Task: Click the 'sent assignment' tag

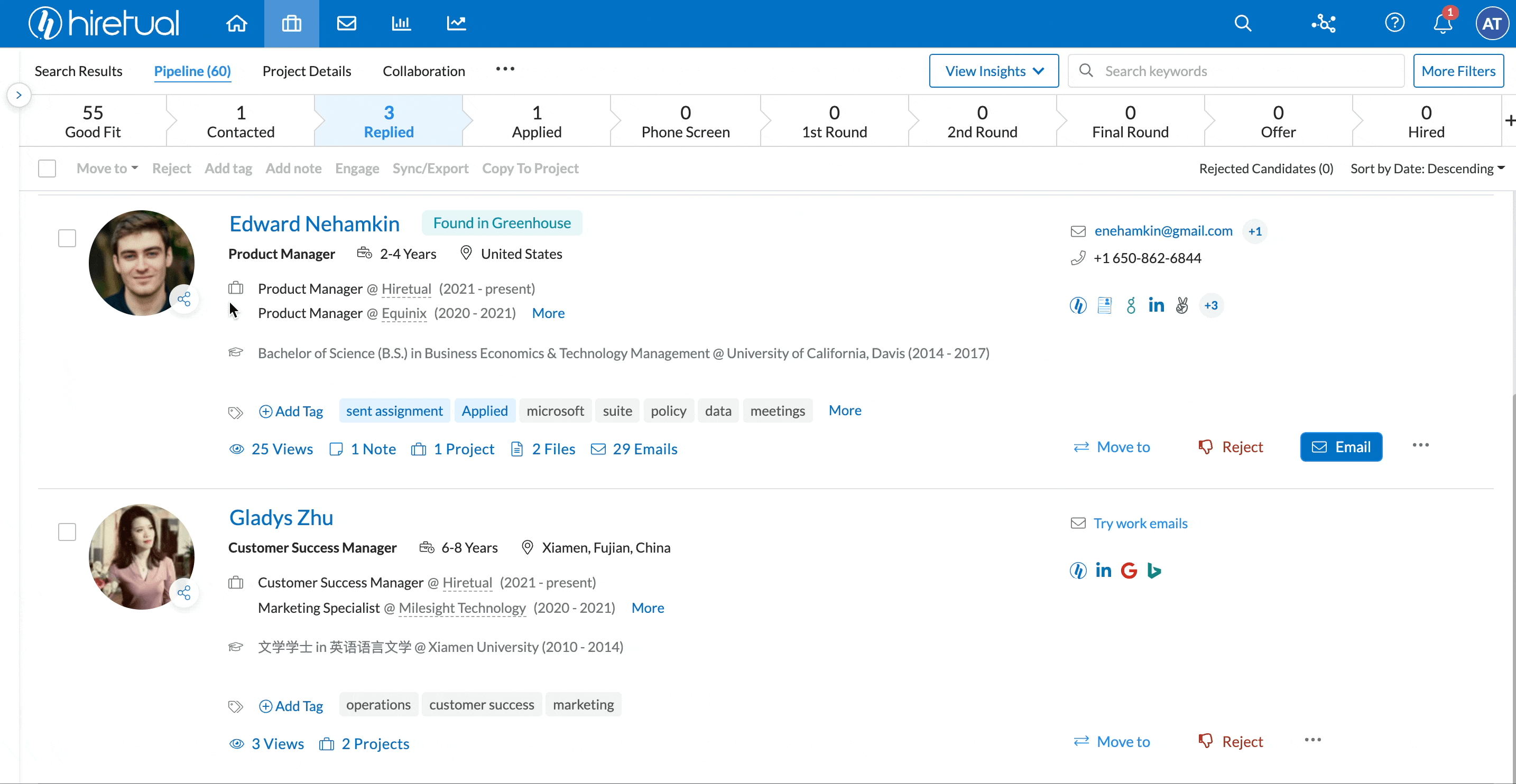Action: [x=394, y=410]
